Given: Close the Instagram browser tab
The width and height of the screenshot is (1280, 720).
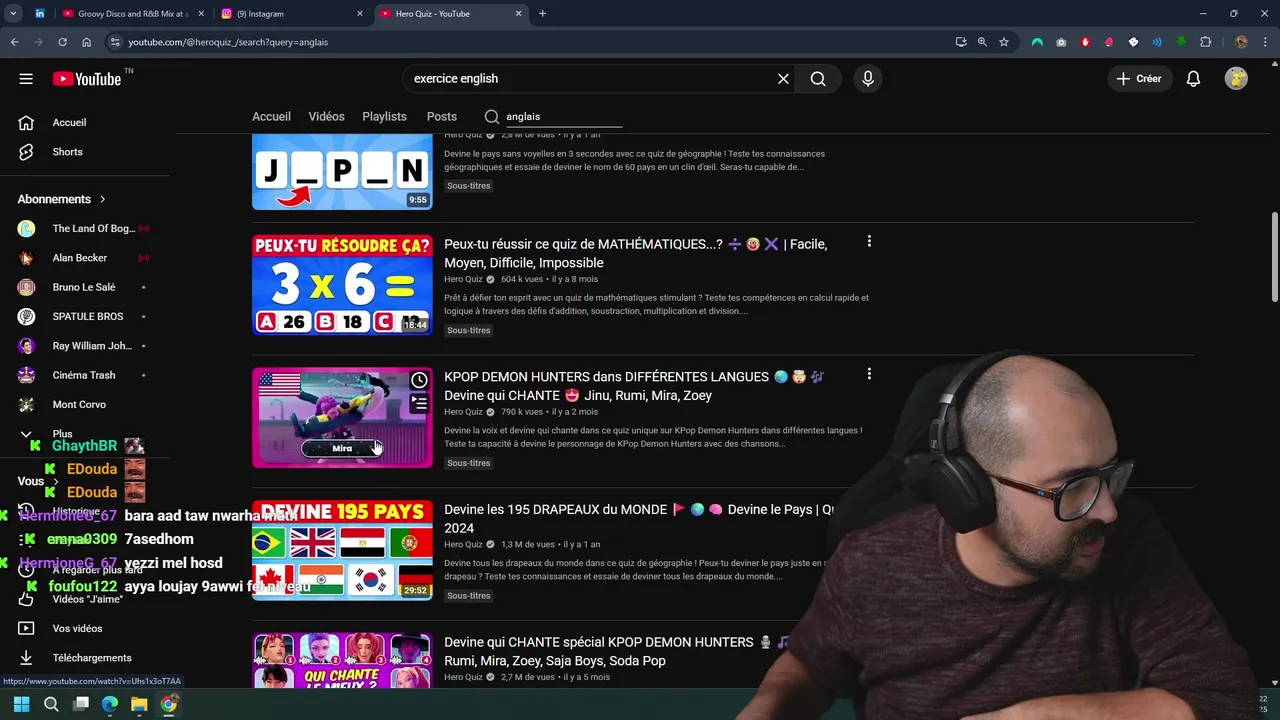Looking at the screenshot, I should tap(360, 14).
